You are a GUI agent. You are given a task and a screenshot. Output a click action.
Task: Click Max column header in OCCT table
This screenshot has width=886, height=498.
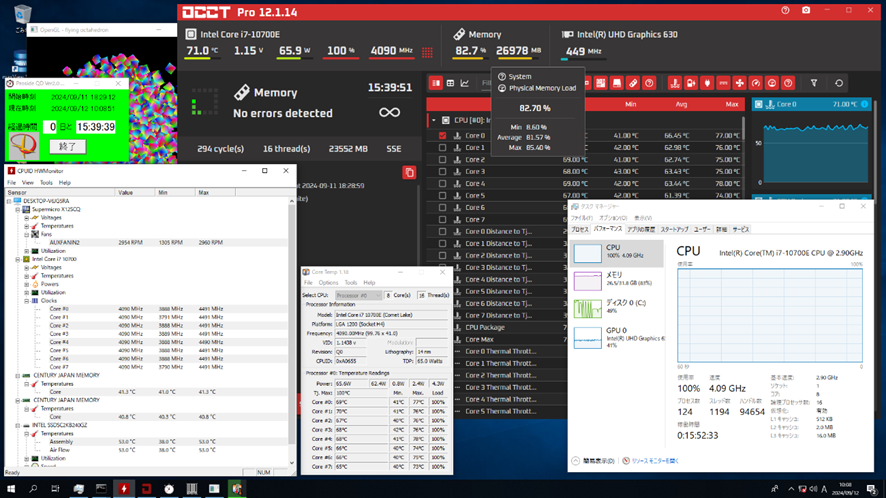(732, 104)
